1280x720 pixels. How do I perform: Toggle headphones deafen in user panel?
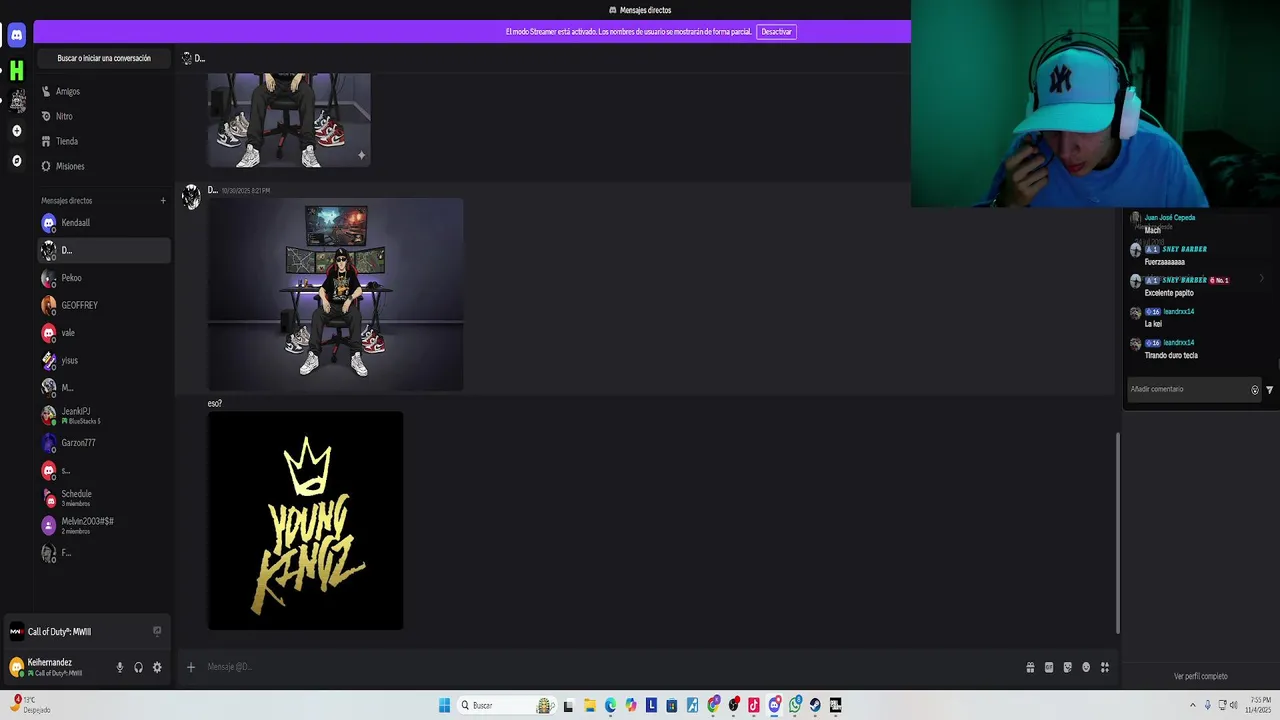[138, 667]
